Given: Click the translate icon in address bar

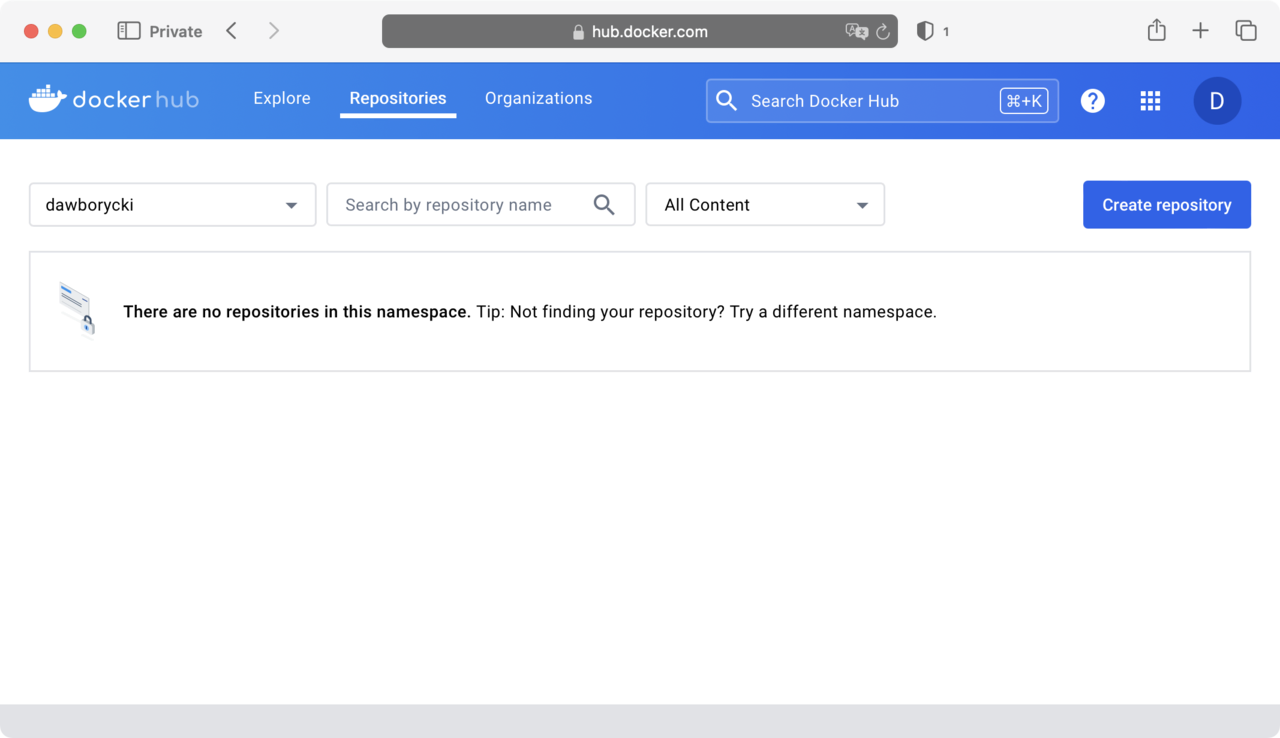Looking at the screenshot, I should 856,32.
